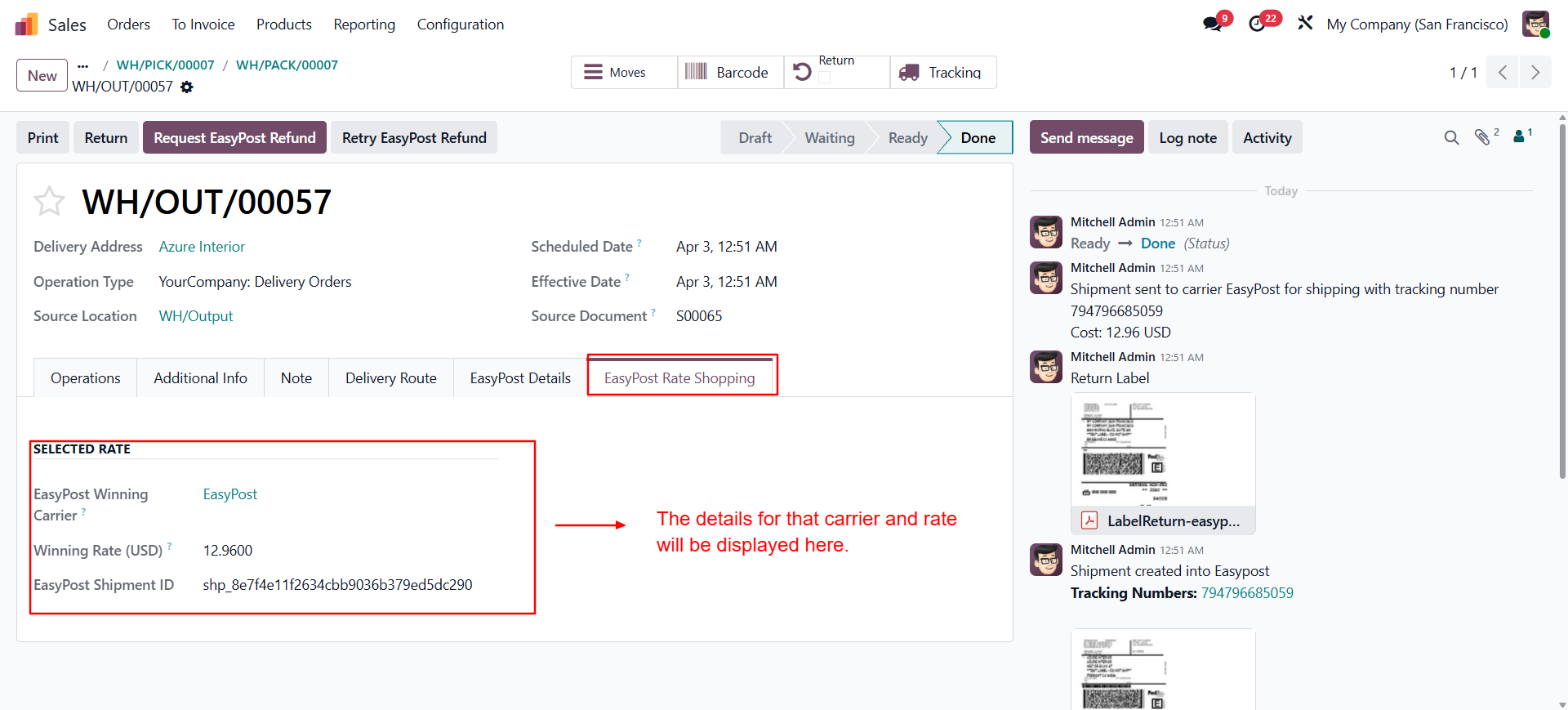This screenshot has height=710, width=1568.
Task: Mark WH/OUT/00057 as favorite with star
Action: click(49, 201)
